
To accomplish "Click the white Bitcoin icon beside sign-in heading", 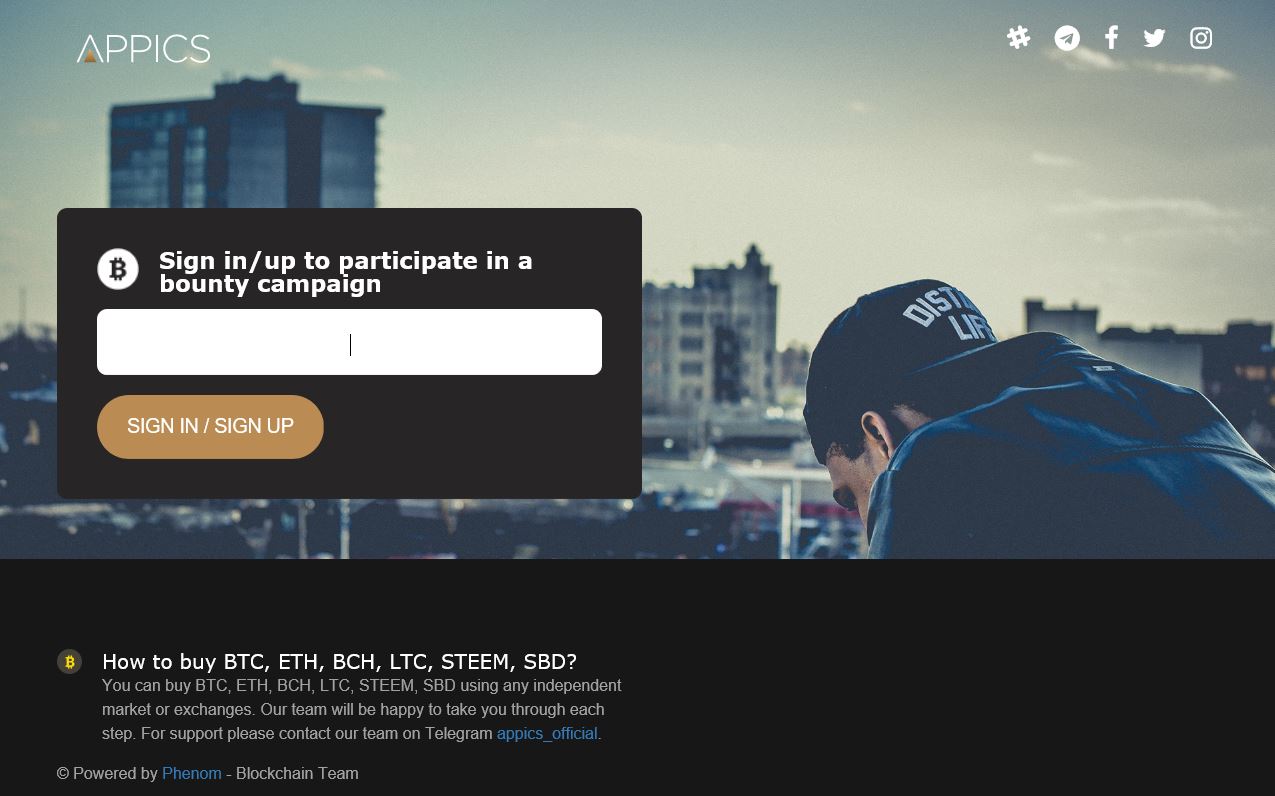I will 118,269.
